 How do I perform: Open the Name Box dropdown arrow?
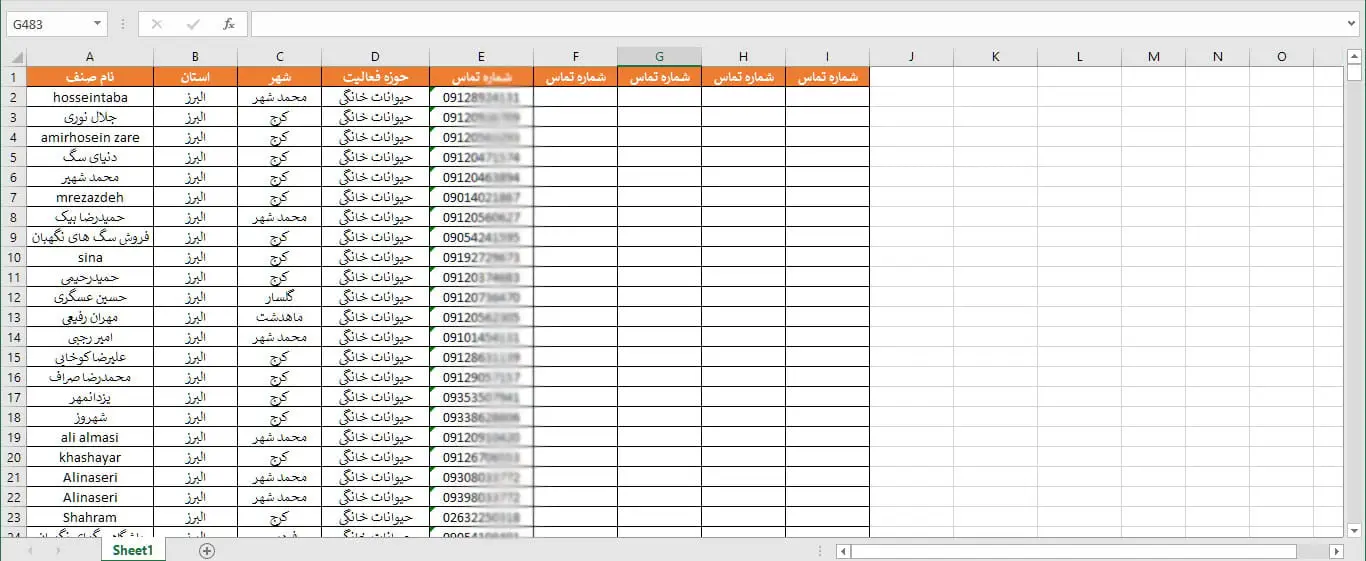tap(97, 24)
